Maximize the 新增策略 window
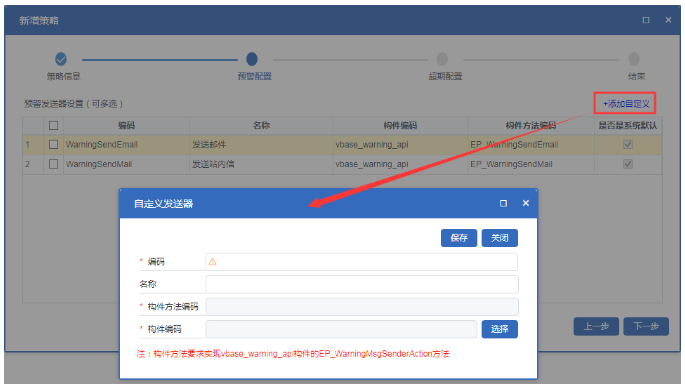Screen dimensions: 685x388 [x=646, y=20]
